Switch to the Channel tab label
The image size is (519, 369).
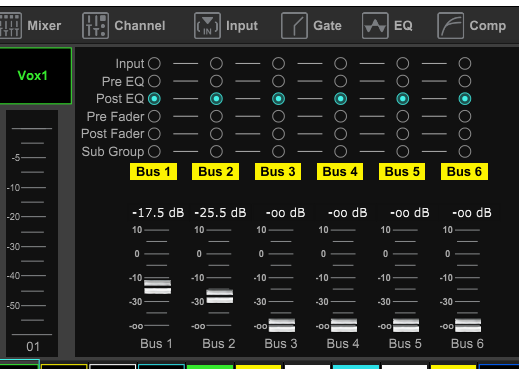click(x=140, y=26)
